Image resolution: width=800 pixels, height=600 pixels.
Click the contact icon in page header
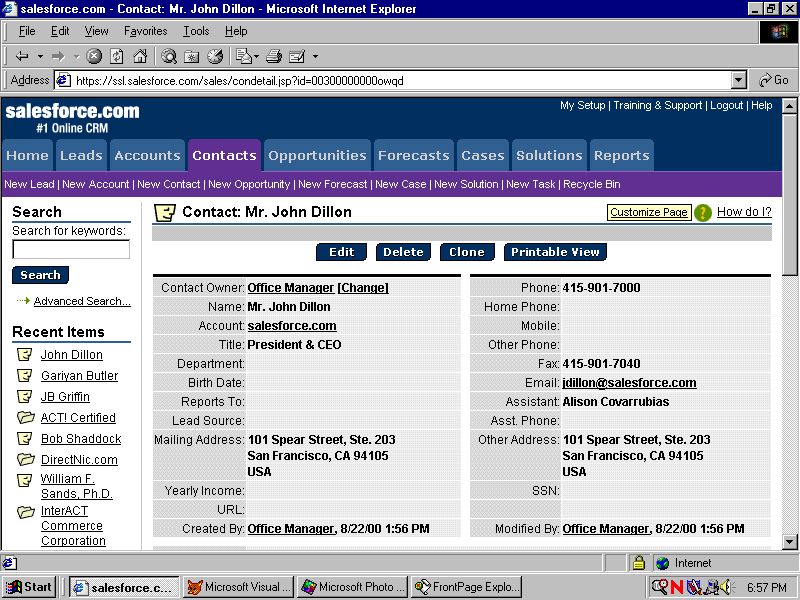pyautogui.click(x=165, y=212)
